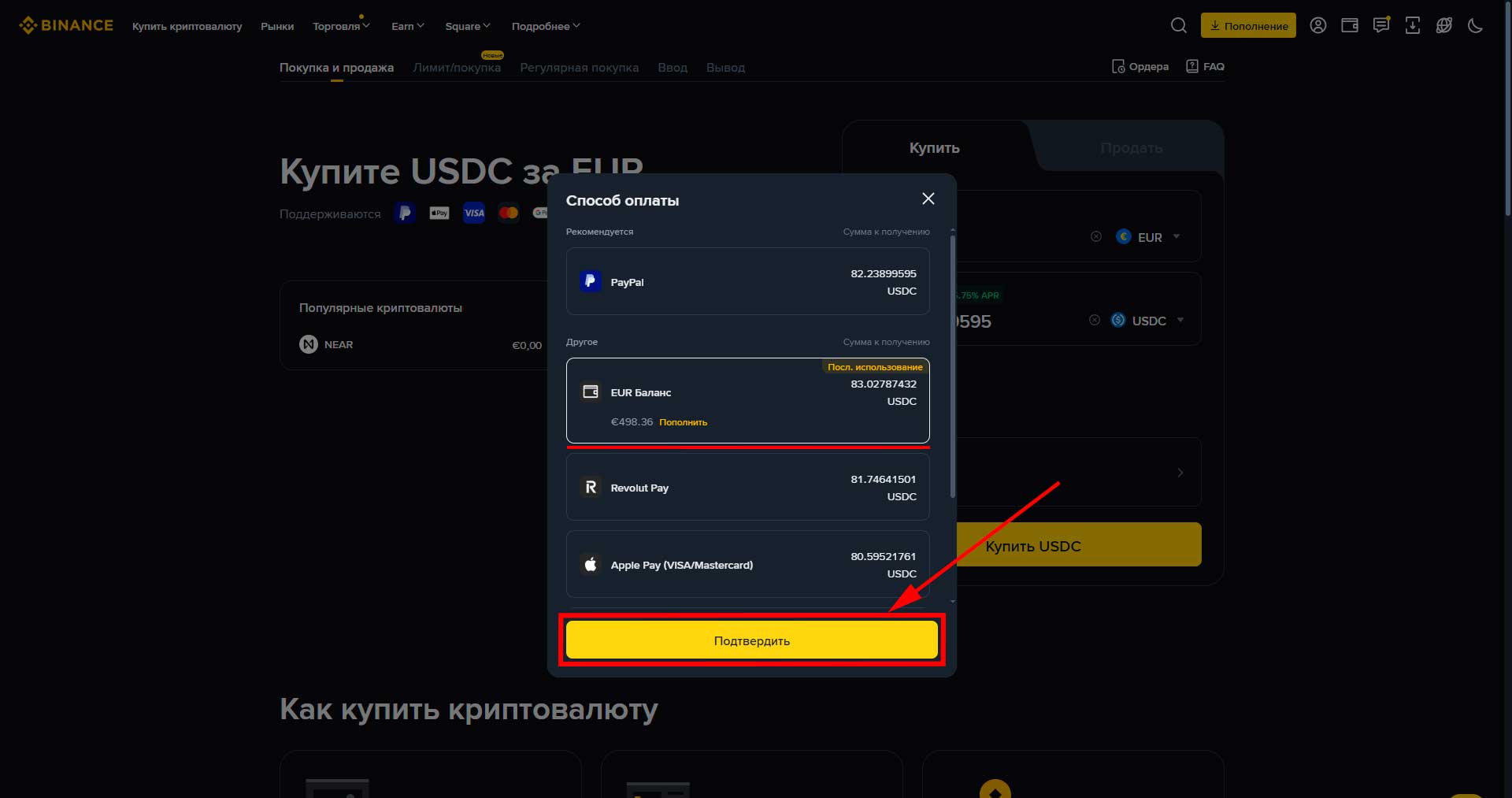Click the Подтвердить confirm button
The width and height of the screenshot is (1512, 798).
751,640
